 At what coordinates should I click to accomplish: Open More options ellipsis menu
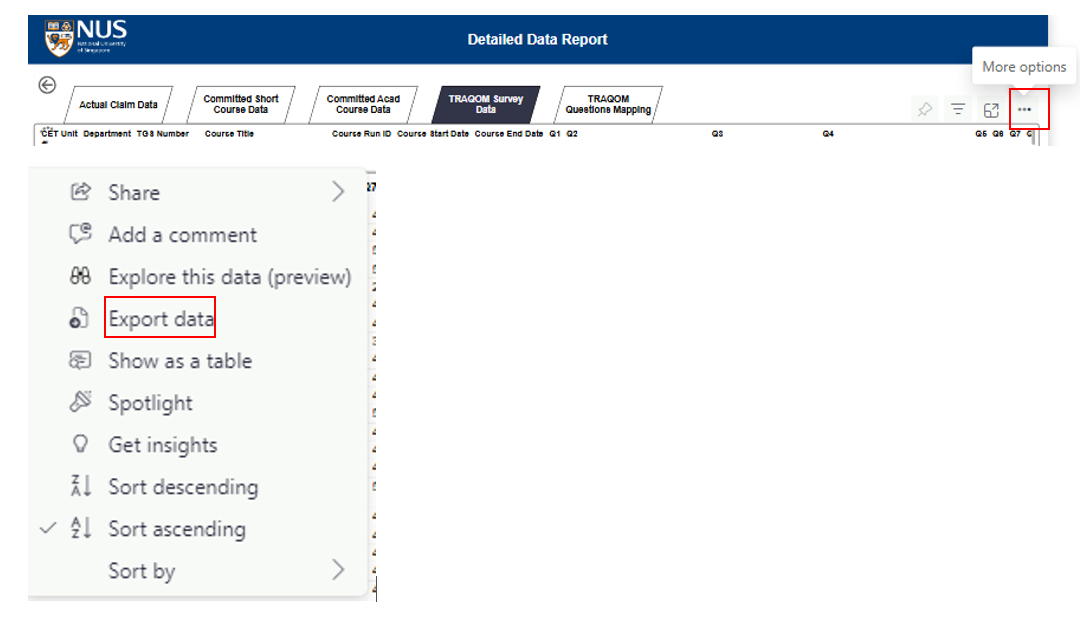1024,110
